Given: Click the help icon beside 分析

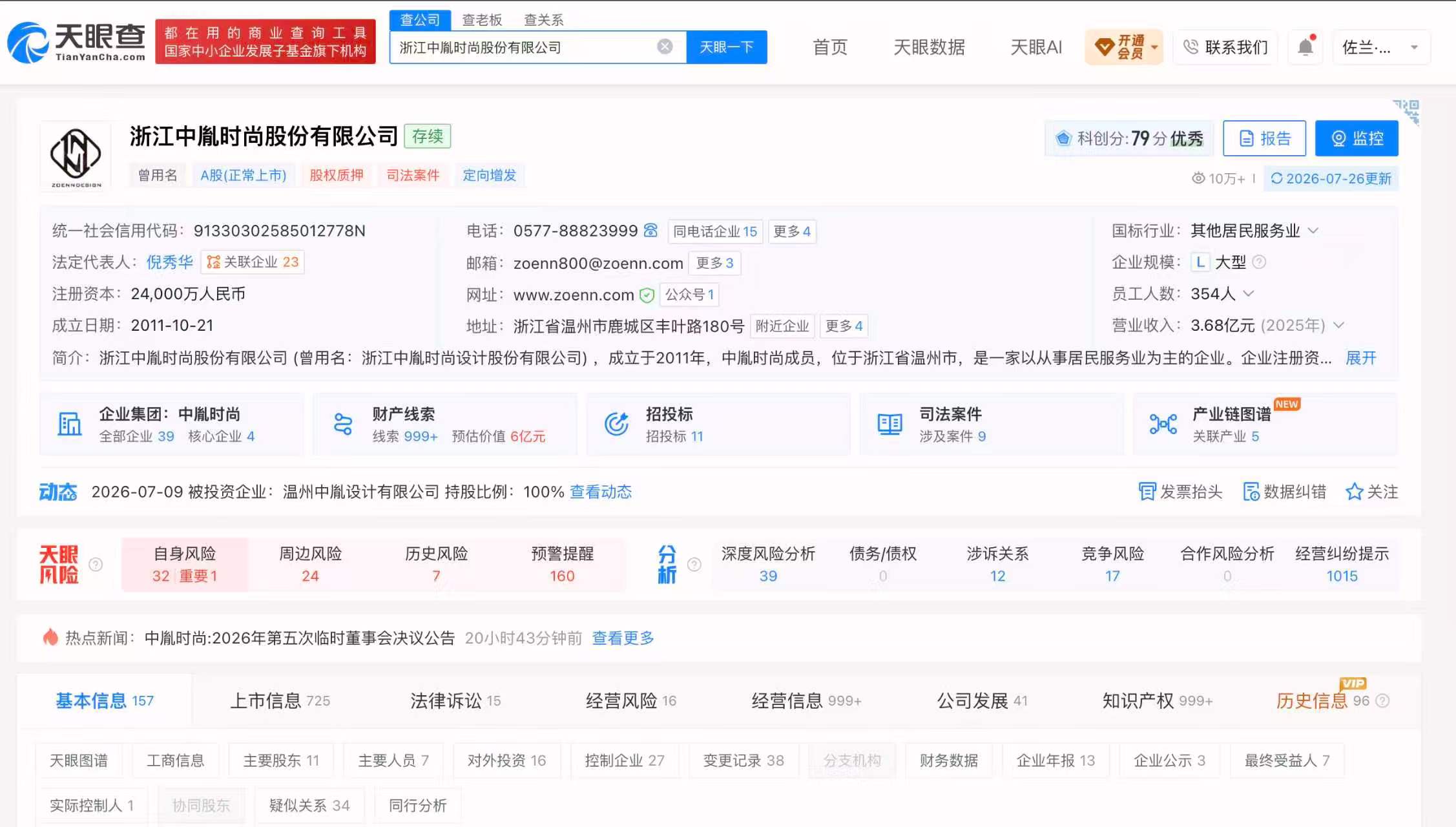Looking at the screenshot, I should (x=694, y=565).
